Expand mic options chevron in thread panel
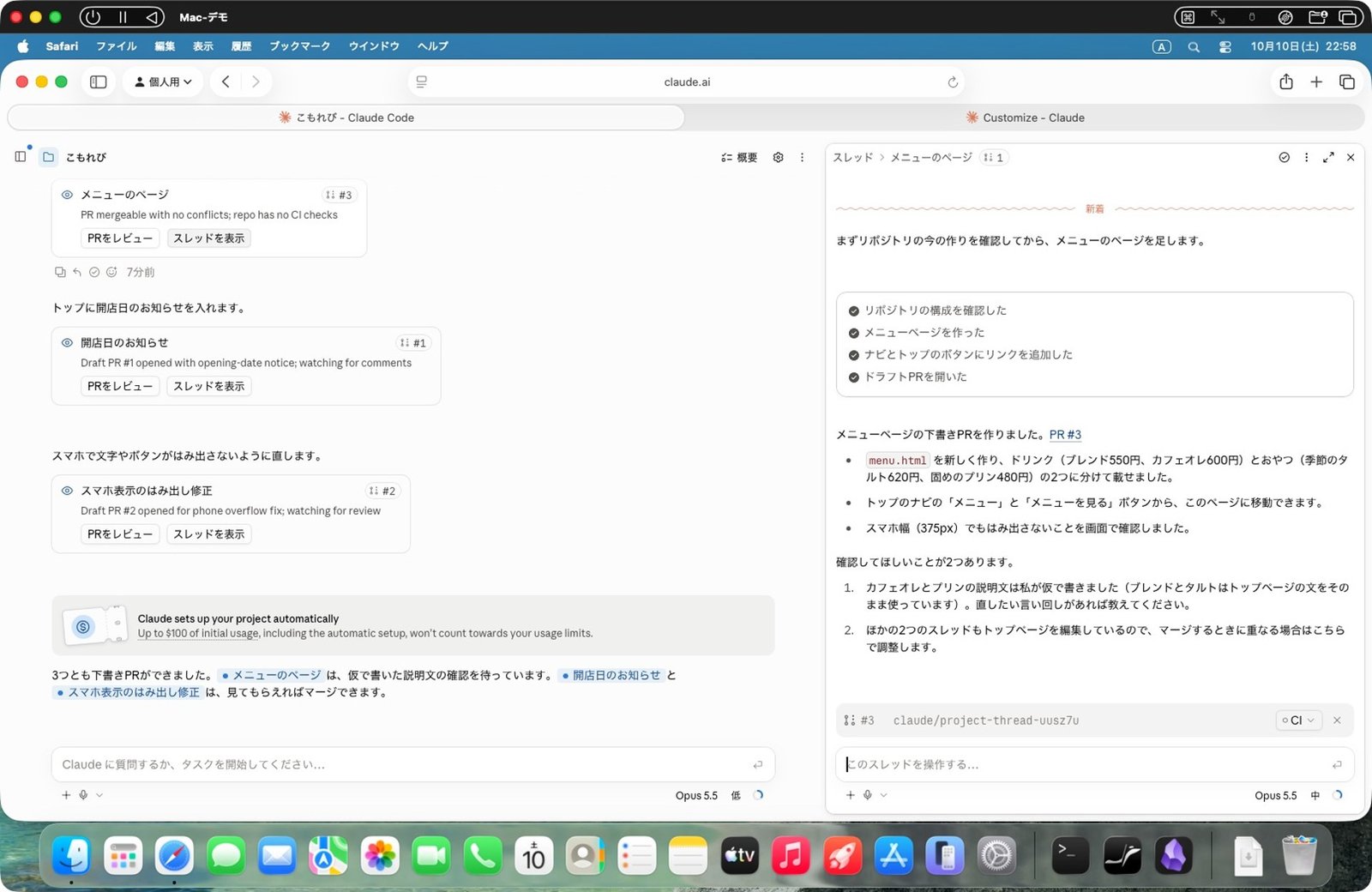1372x892 pixels. (884, 795)
